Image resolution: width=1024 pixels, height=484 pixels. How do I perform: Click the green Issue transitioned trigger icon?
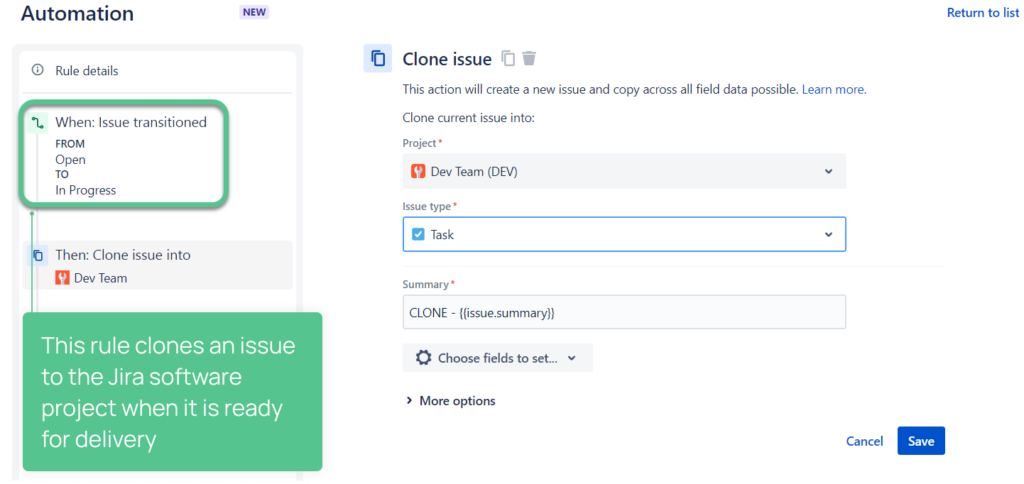tap(38, 122)
